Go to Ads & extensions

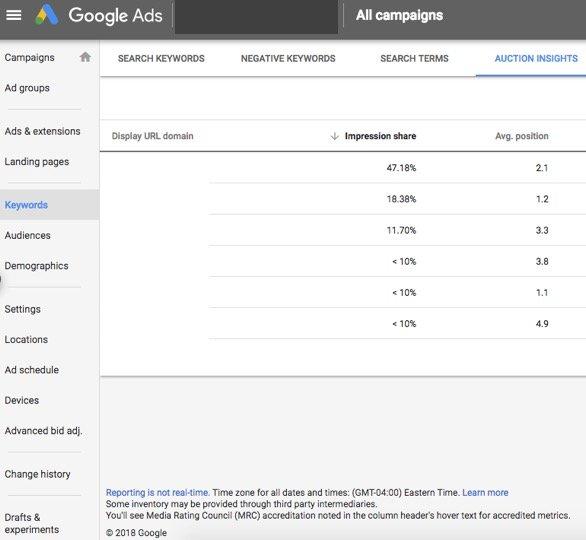42,131
